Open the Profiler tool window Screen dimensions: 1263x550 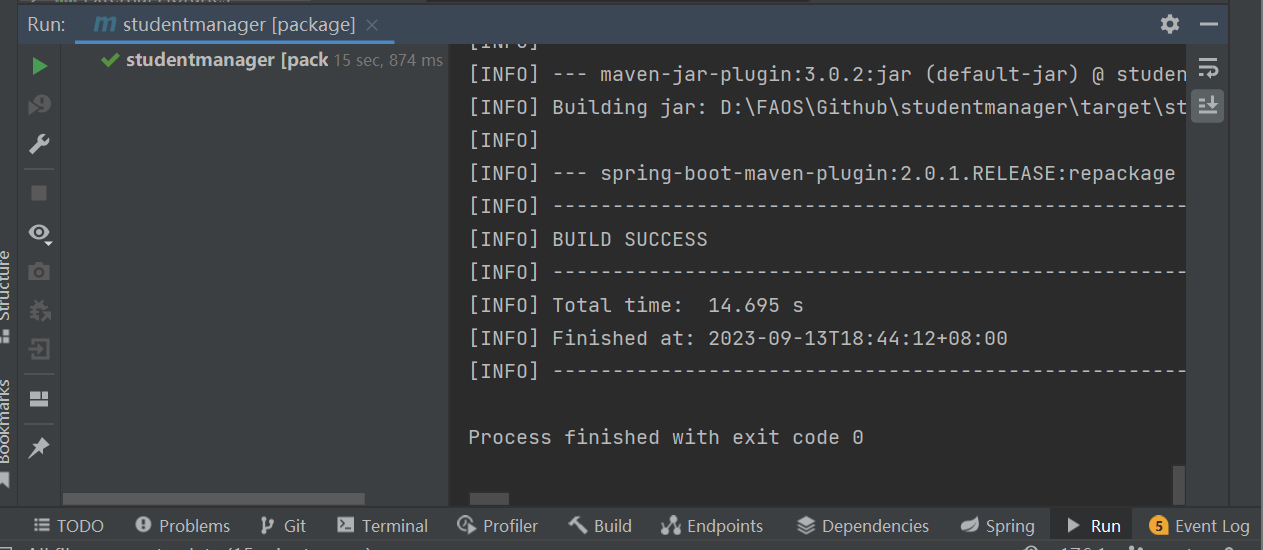pos(498,526)
